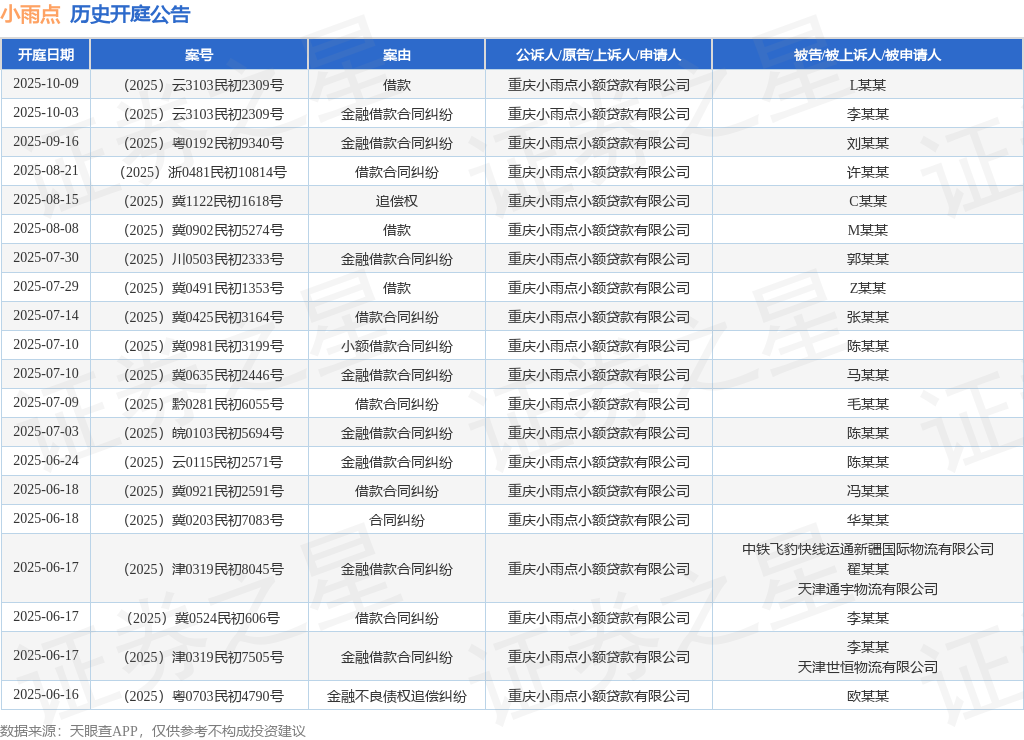The image size is (1024, 740).
Task: Click defendant 许某某
Action: 867,172
